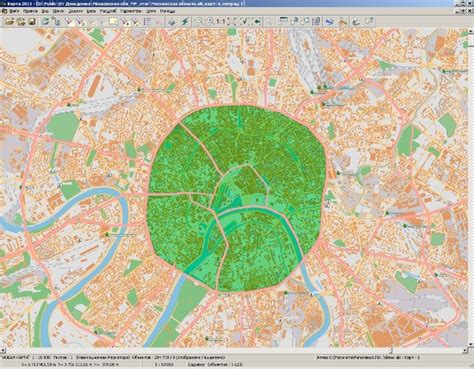
Task: Click the floppy disk save icon
Action: point(32,22)
